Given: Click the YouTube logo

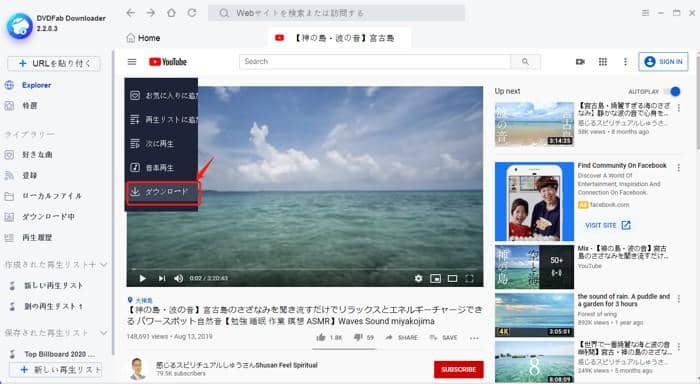Looking at the screenshot, I should coord(168,62).
